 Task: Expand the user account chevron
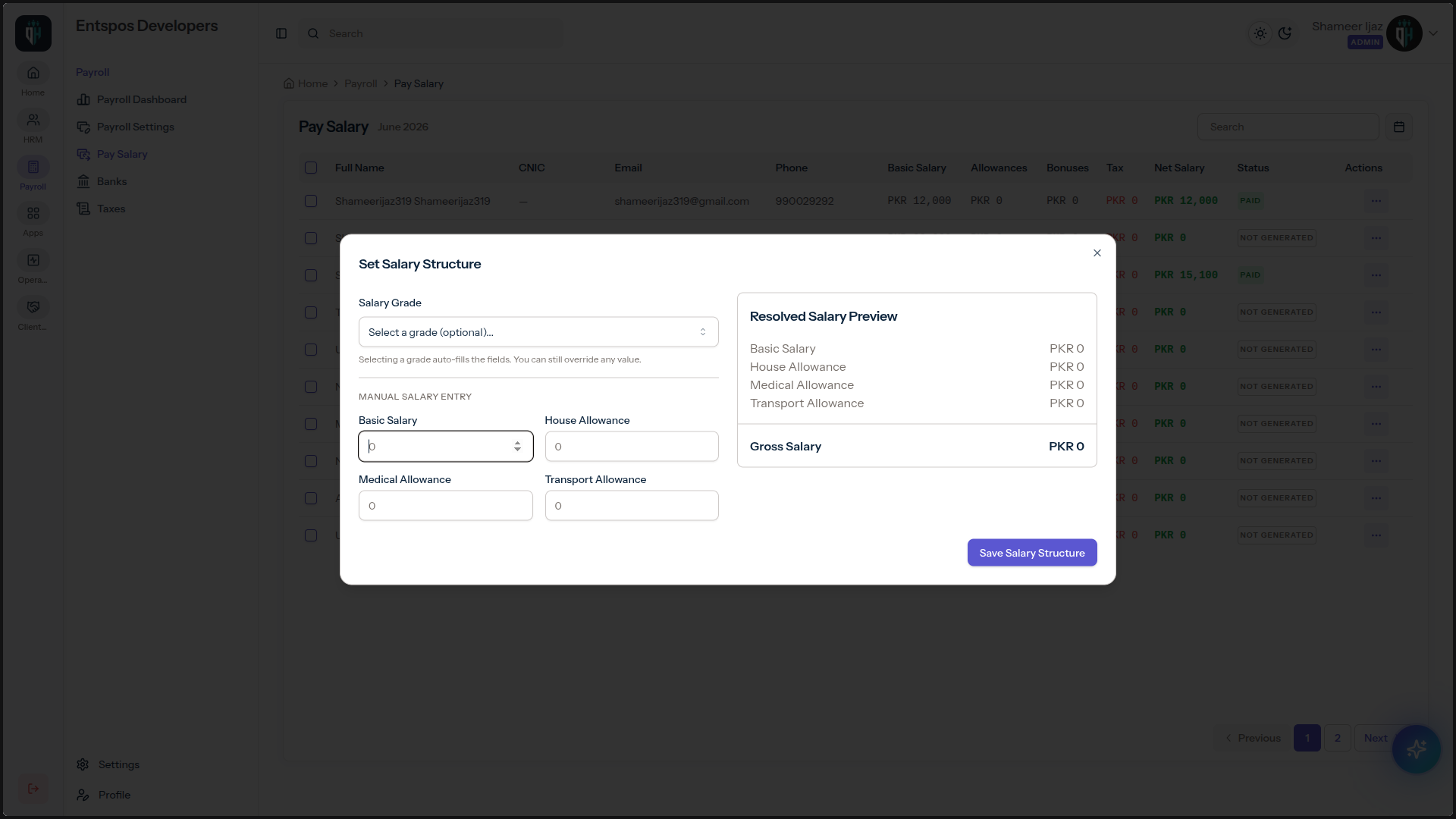(x=1433, y=33)
